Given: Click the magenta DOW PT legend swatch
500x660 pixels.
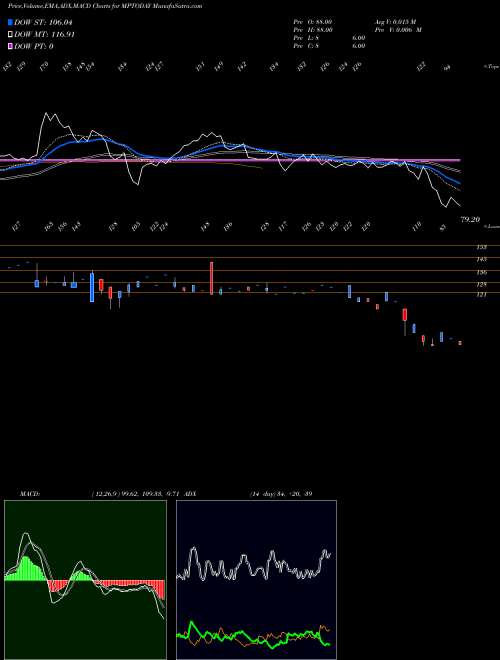Looking at the screenshot, I should (x=11, y=46).
